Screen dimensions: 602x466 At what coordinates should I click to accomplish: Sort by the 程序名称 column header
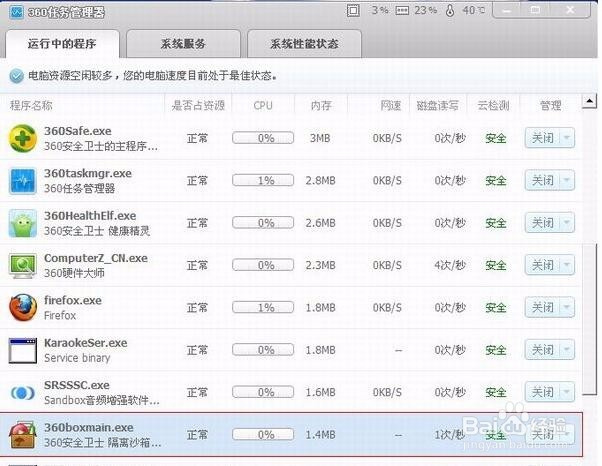pyautogui.click(x=31, y=105)
